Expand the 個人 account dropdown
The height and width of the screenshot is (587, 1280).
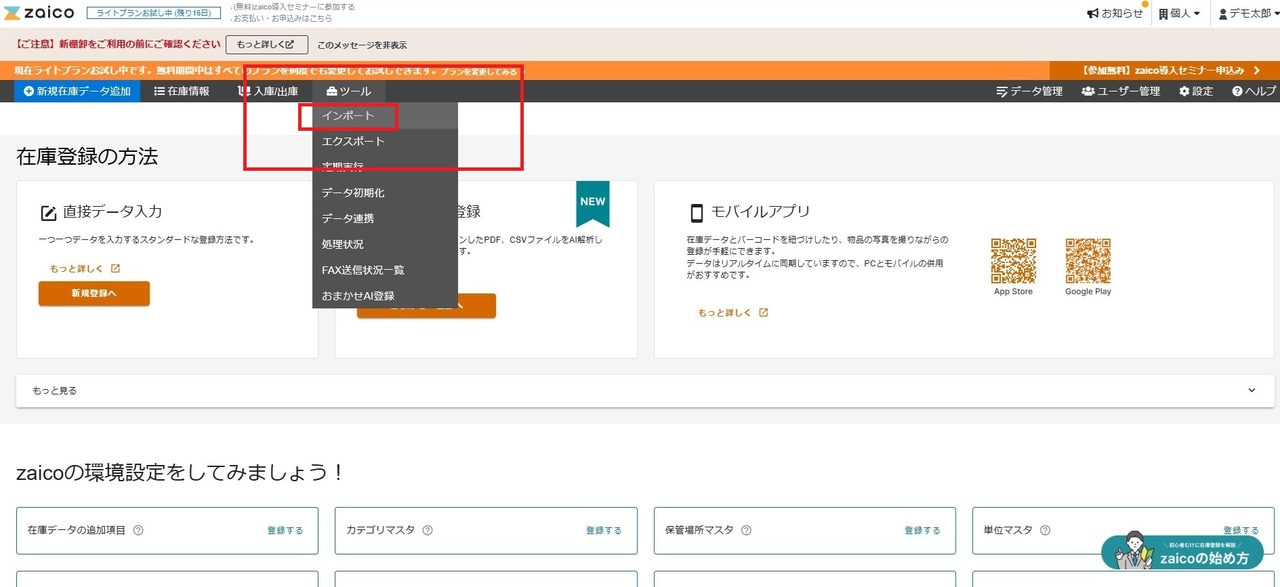(x=1180, y=13)
